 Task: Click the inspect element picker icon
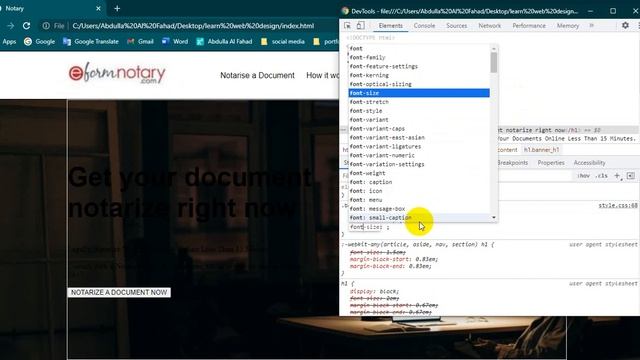[347, 26]
